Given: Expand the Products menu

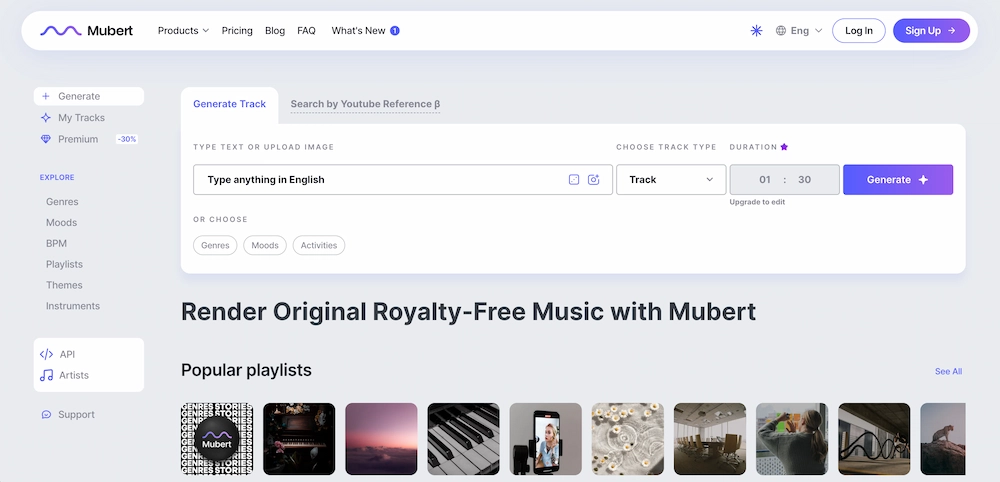Looking at the screenshot, I should coord(183,31).
